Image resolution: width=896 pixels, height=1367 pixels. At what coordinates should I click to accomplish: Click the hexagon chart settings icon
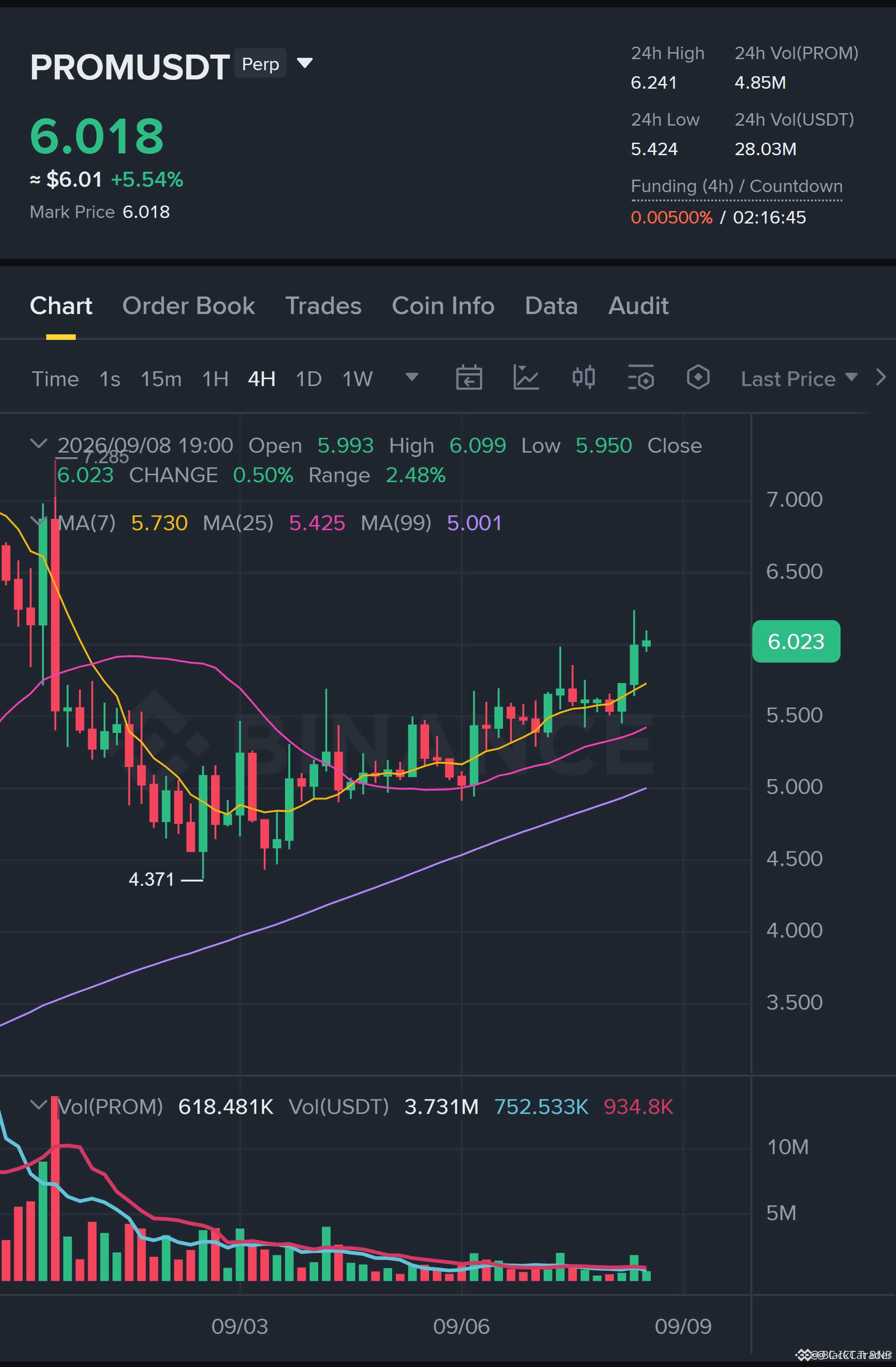(x=698, y=378)
